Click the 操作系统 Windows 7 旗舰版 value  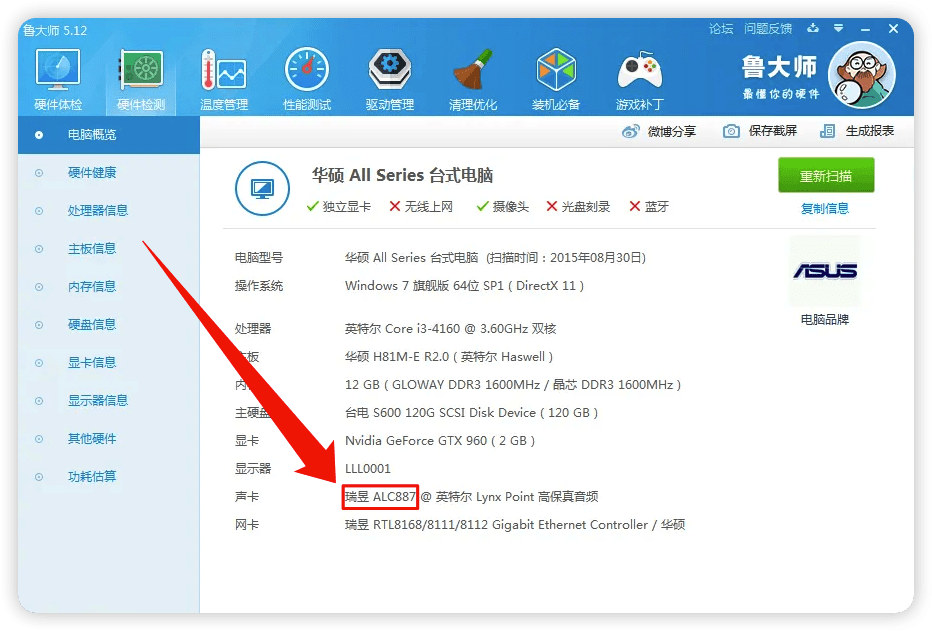pos(464,286)
